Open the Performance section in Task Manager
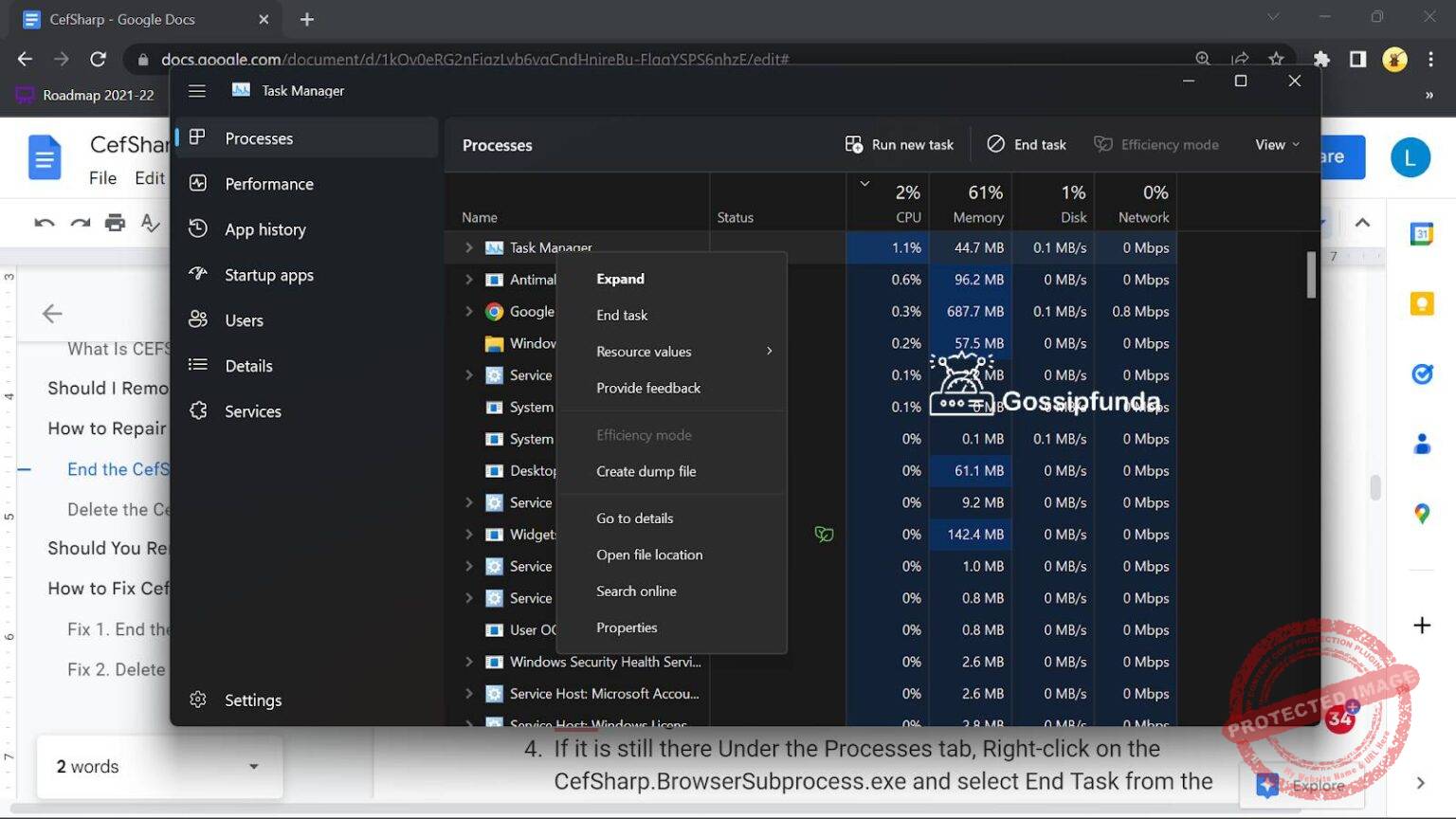The image size is (1456, 819). tap(268, 183)
